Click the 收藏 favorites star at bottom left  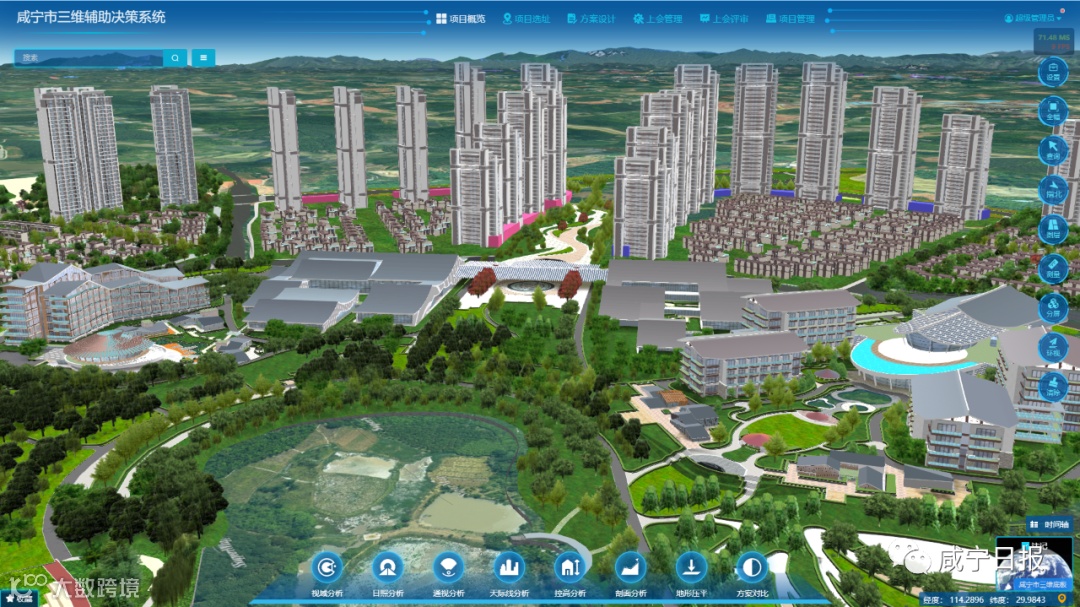pyautogui.click(x=19, y=599)
